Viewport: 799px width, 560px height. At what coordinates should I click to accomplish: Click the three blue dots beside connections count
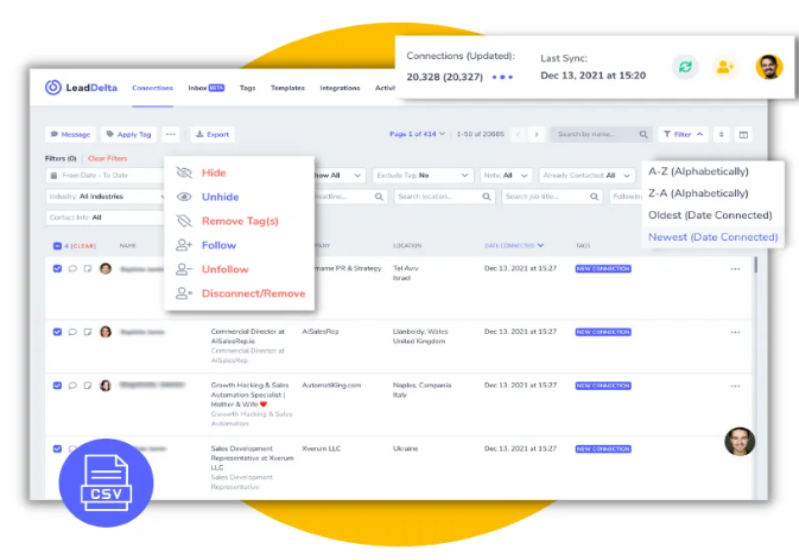coord(502,77)
